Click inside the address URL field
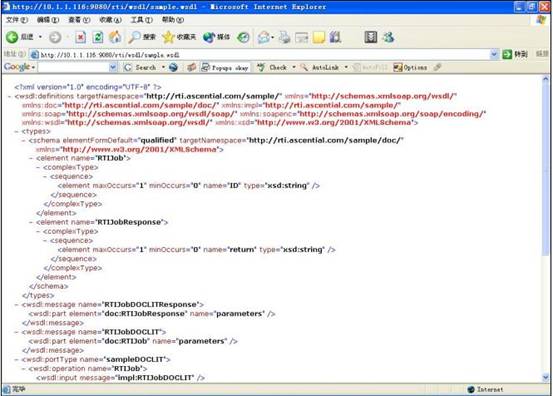The width and height of the screenshot is (553, 396). click(x=259, y=55)
